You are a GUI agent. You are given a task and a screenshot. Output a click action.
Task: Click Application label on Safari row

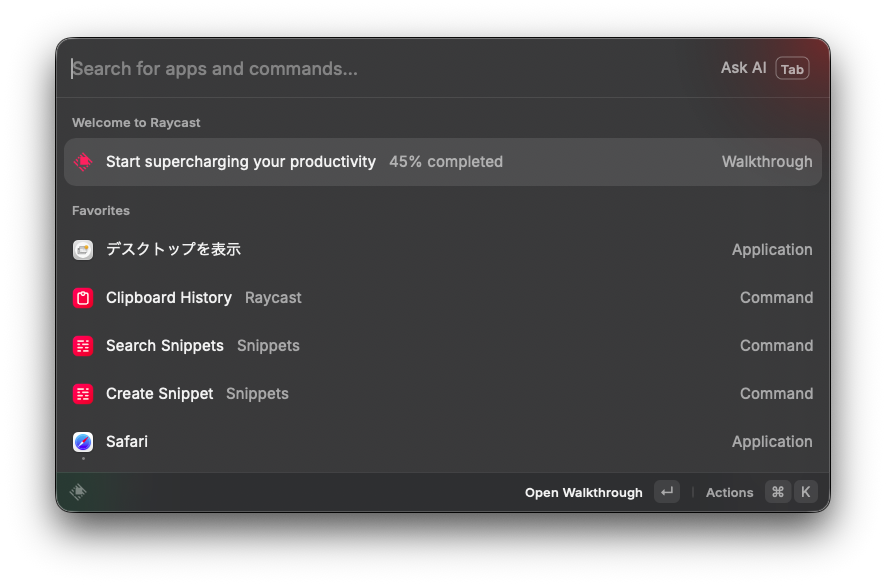772,442
